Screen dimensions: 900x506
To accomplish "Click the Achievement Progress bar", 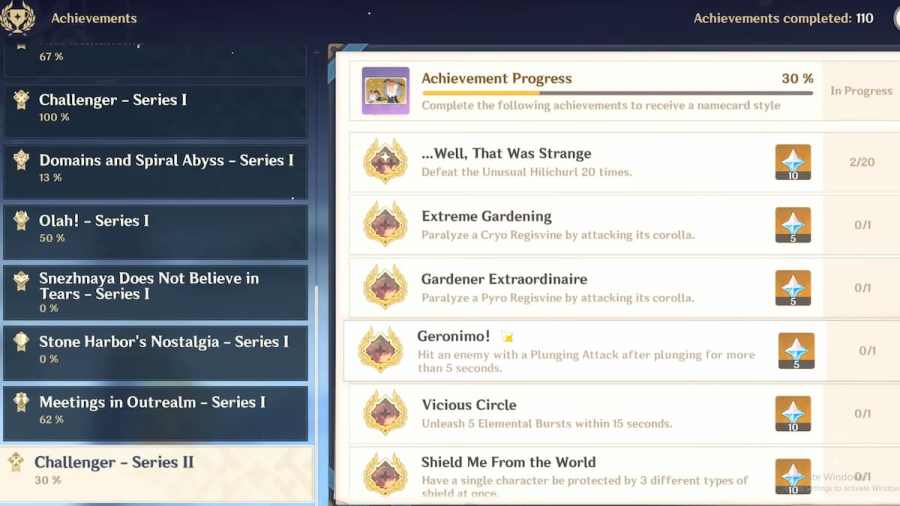I will pyautogui.click(x=617, y=93).
